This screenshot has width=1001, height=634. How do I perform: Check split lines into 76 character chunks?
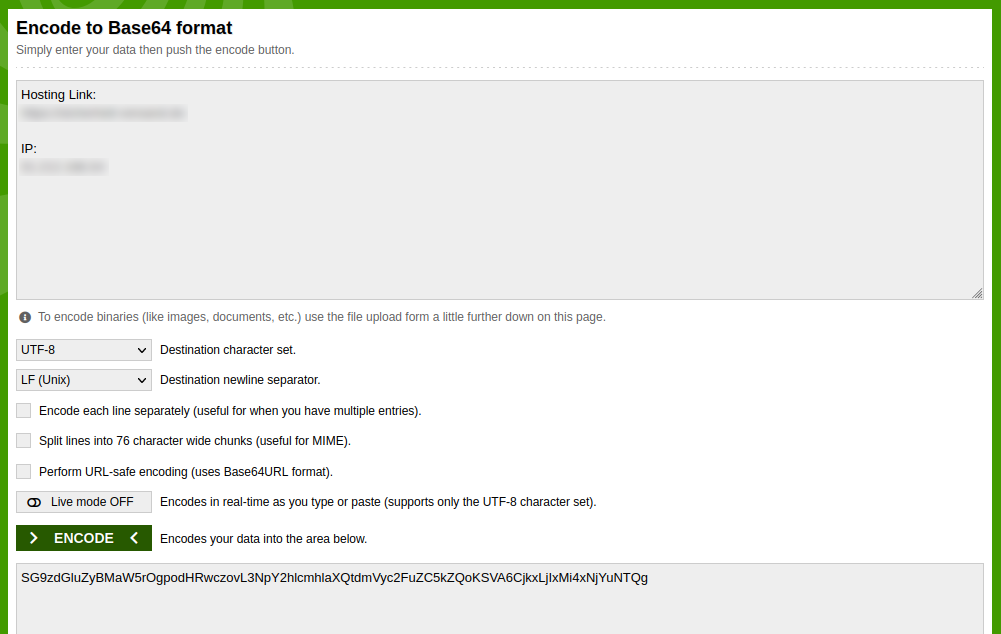(24, 441)
